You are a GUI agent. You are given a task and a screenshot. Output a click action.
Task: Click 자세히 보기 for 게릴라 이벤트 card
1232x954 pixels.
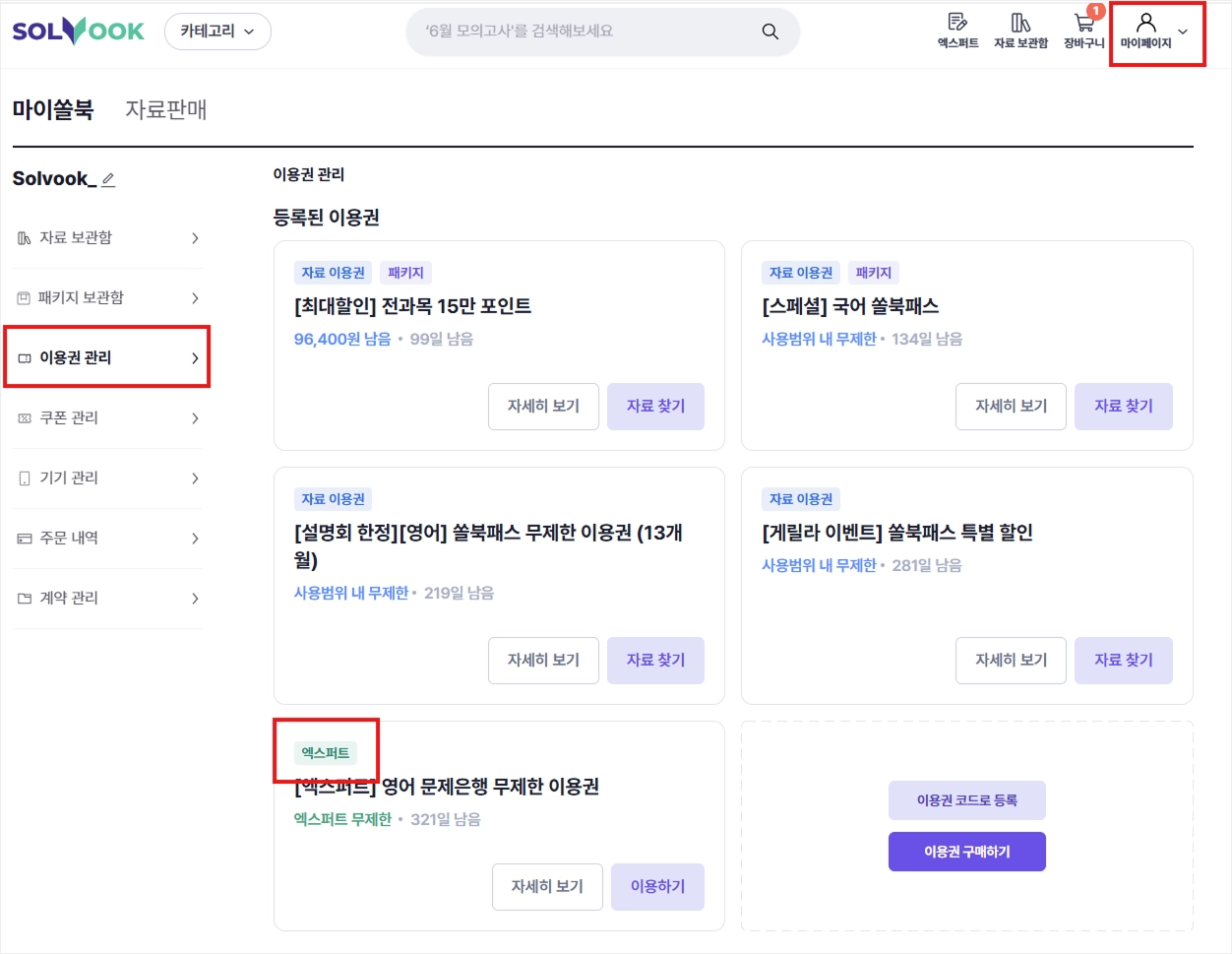[x=1011, y=661]
